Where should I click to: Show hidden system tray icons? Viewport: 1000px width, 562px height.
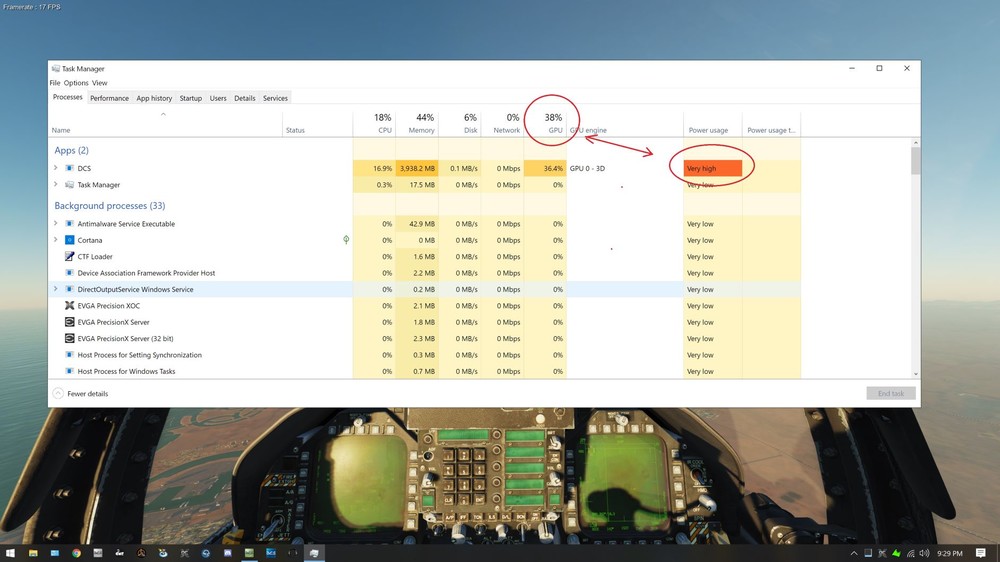(x=854, y=554)
